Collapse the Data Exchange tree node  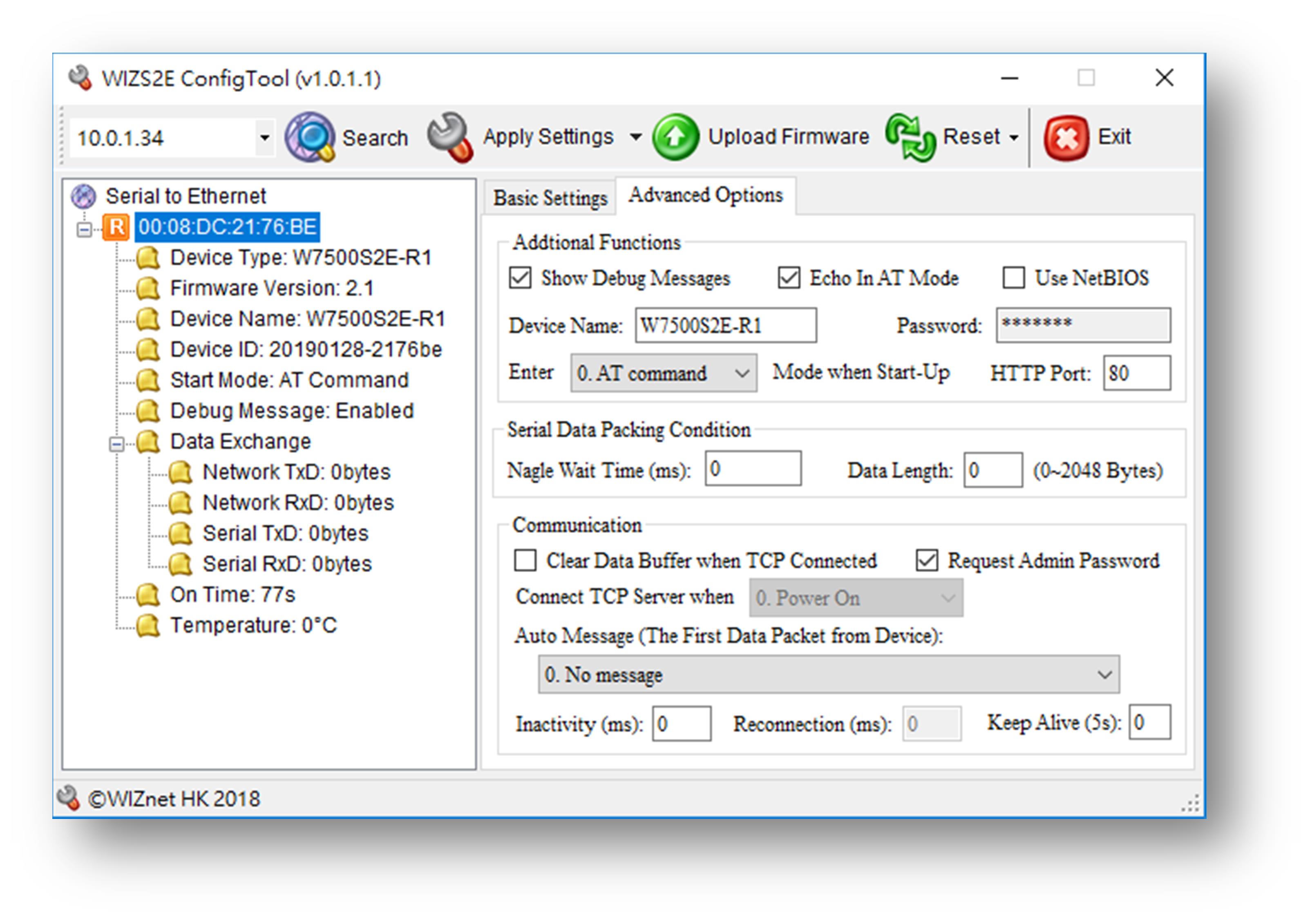[x=116, y=444]
